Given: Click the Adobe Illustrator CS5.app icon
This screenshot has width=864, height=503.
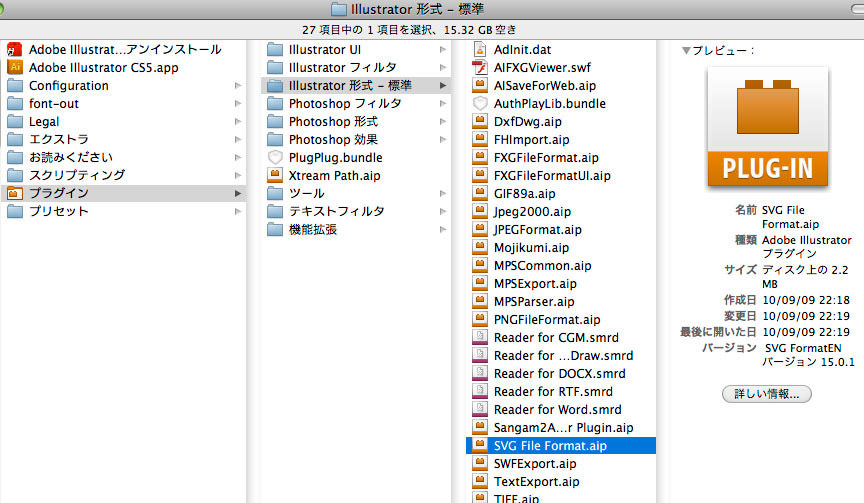Looking at the screenshot, I should (x=14, y=67).
